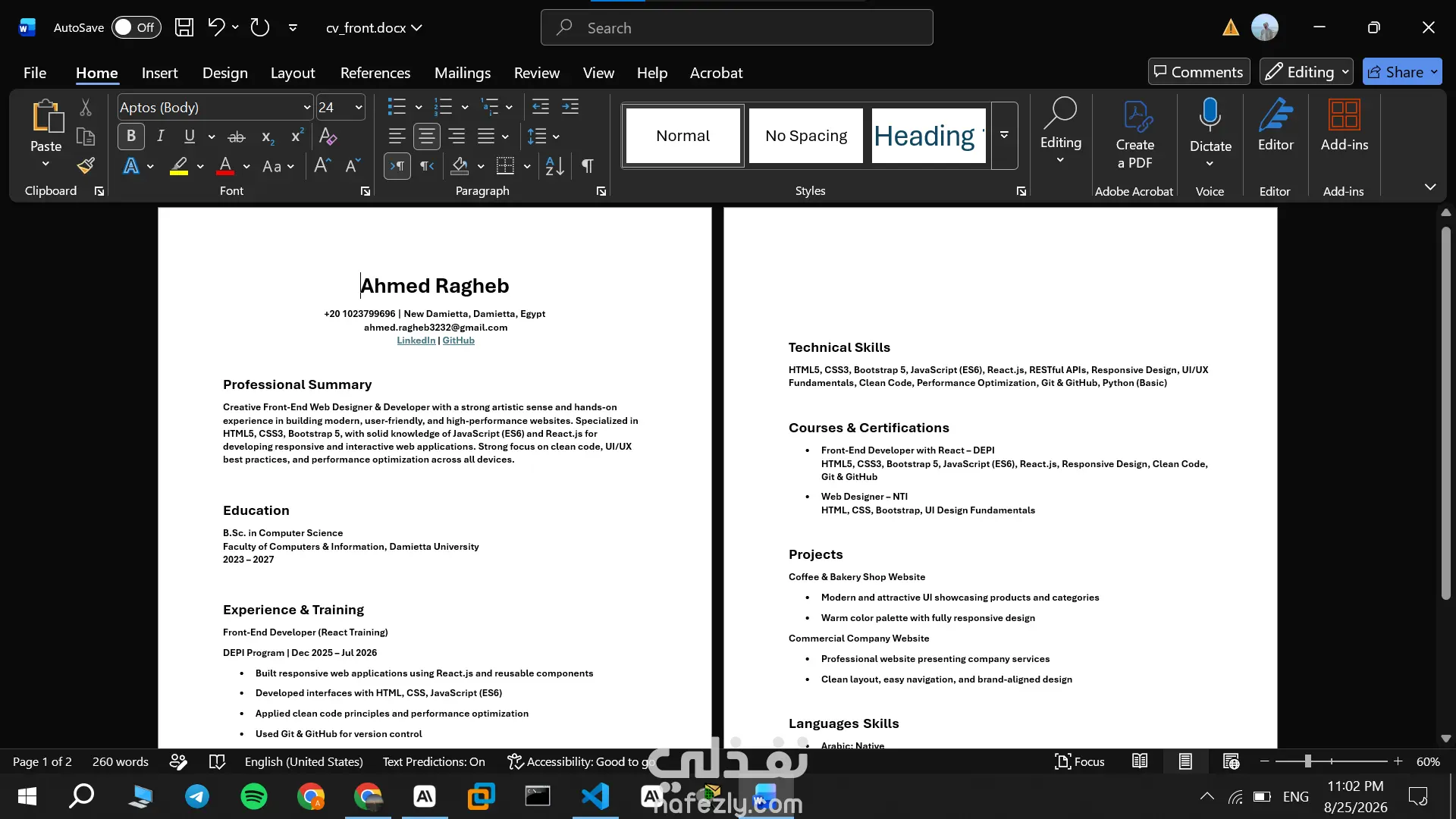1456x819 pixels.
Task: Select the Read Mode view icon
Action: pyautogui.click(x=1140, y=761)
